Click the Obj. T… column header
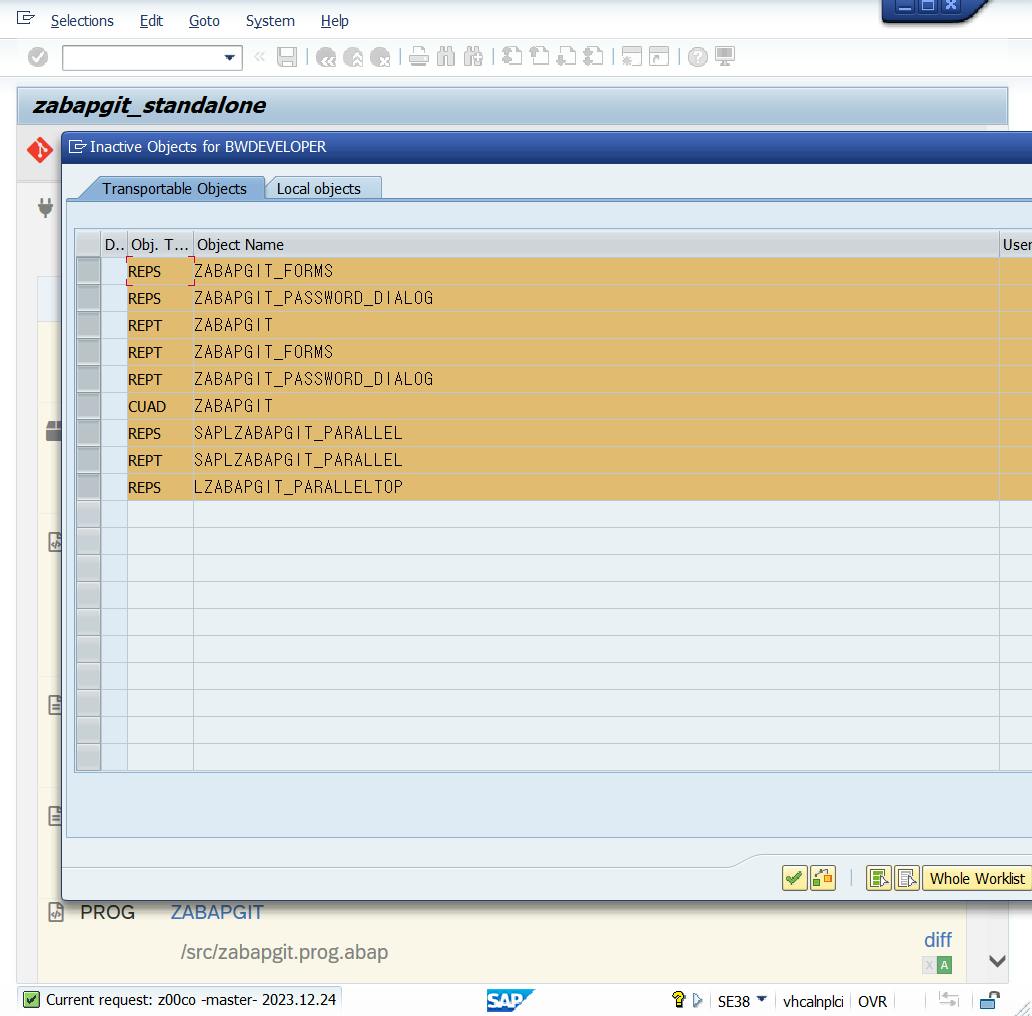 pos(160,244)
